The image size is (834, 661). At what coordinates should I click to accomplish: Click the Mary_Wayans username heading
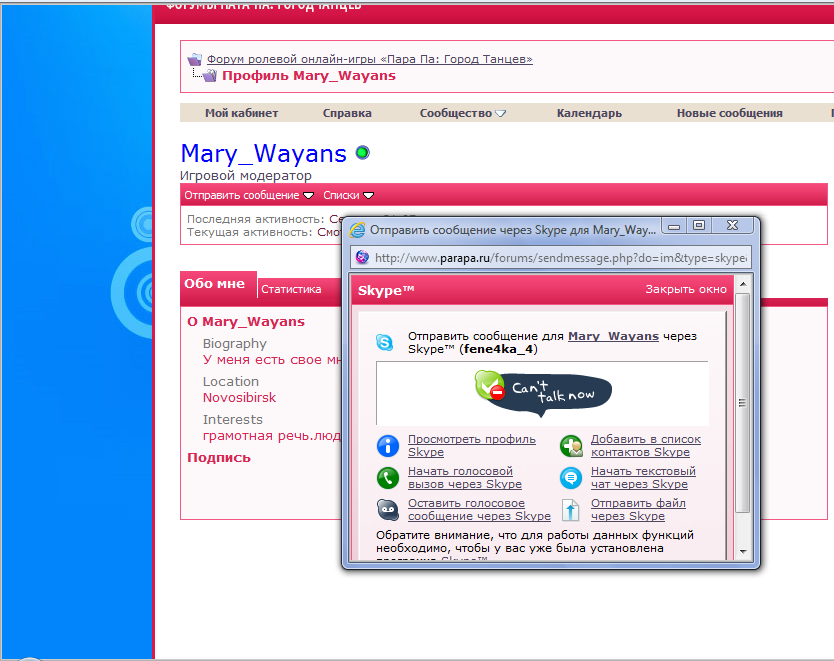tap(264, 154)
